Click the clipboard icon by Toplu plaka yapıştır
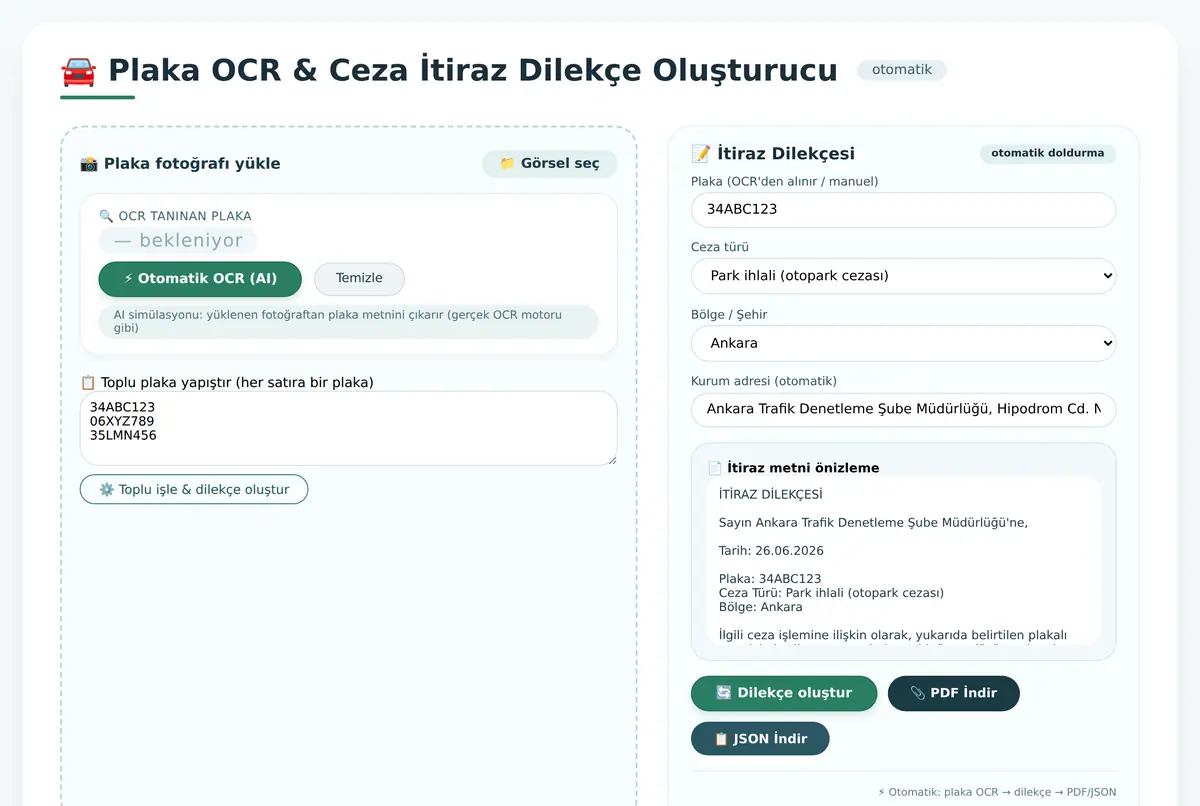 coord(88,382)
